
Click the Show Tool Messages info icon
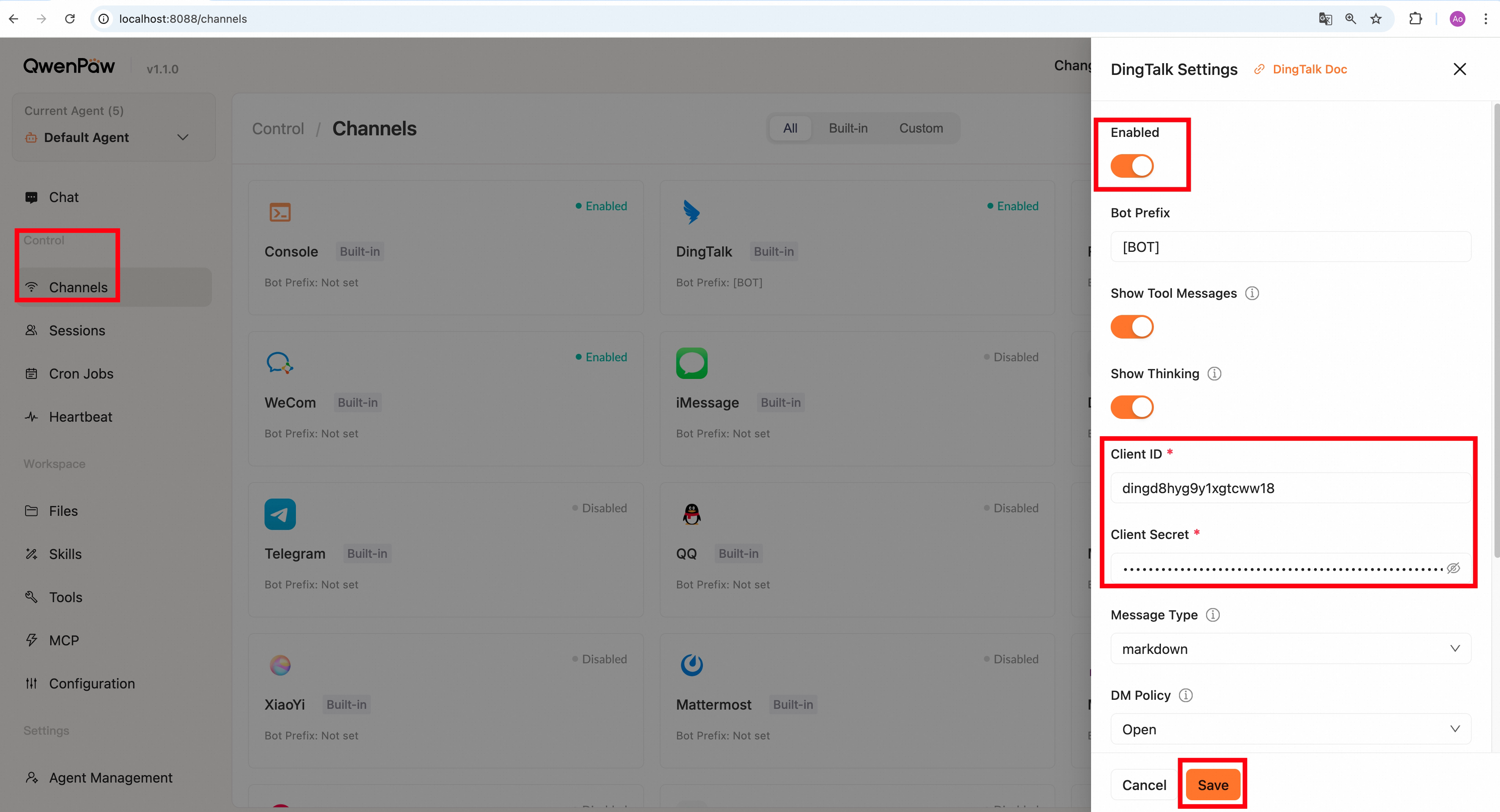1252,293
